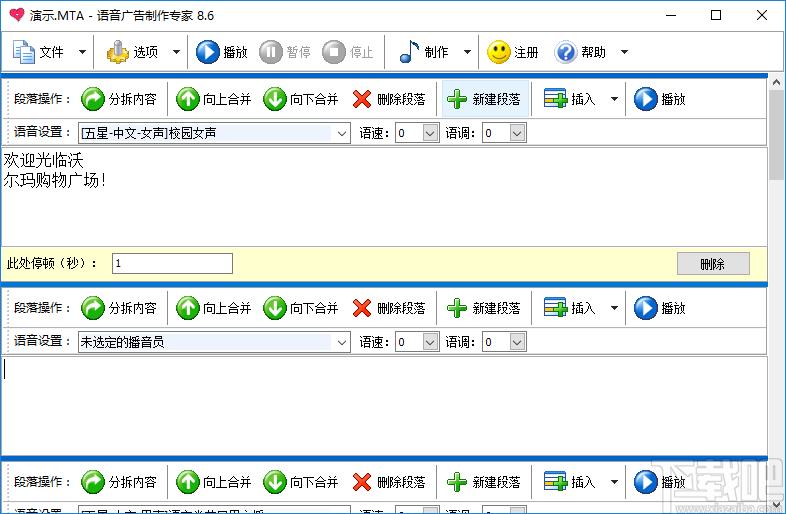Click the 删除 button in pause row

point(713,264)
